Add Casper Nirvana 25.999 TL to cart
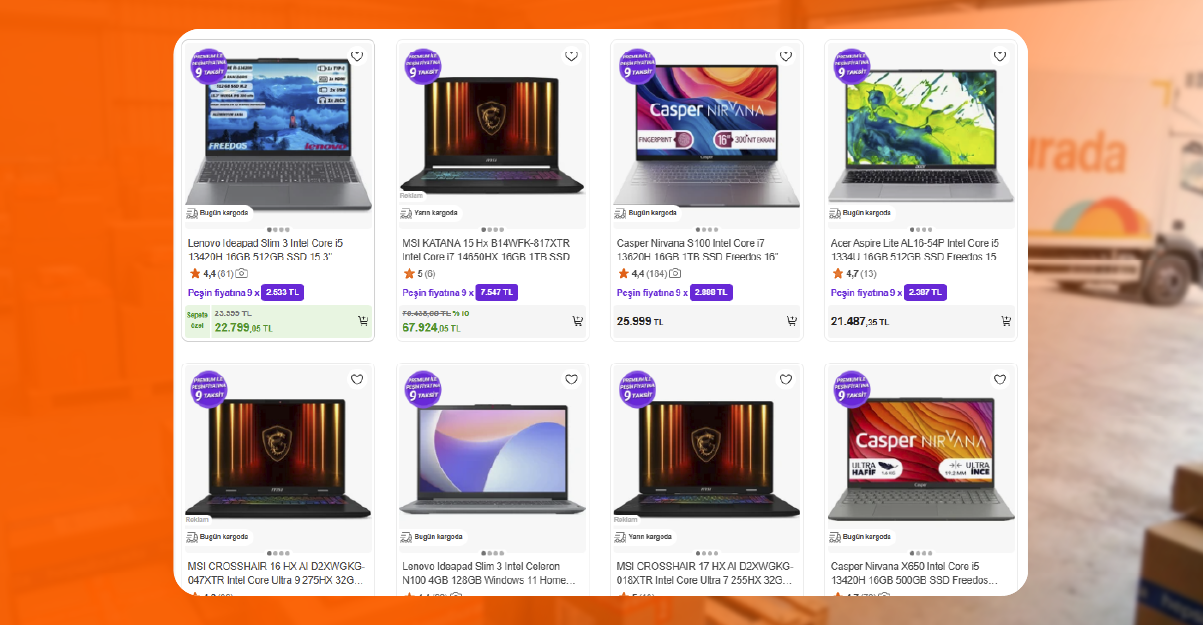Screen dimensions: 1203x625 tap(791, 321)
